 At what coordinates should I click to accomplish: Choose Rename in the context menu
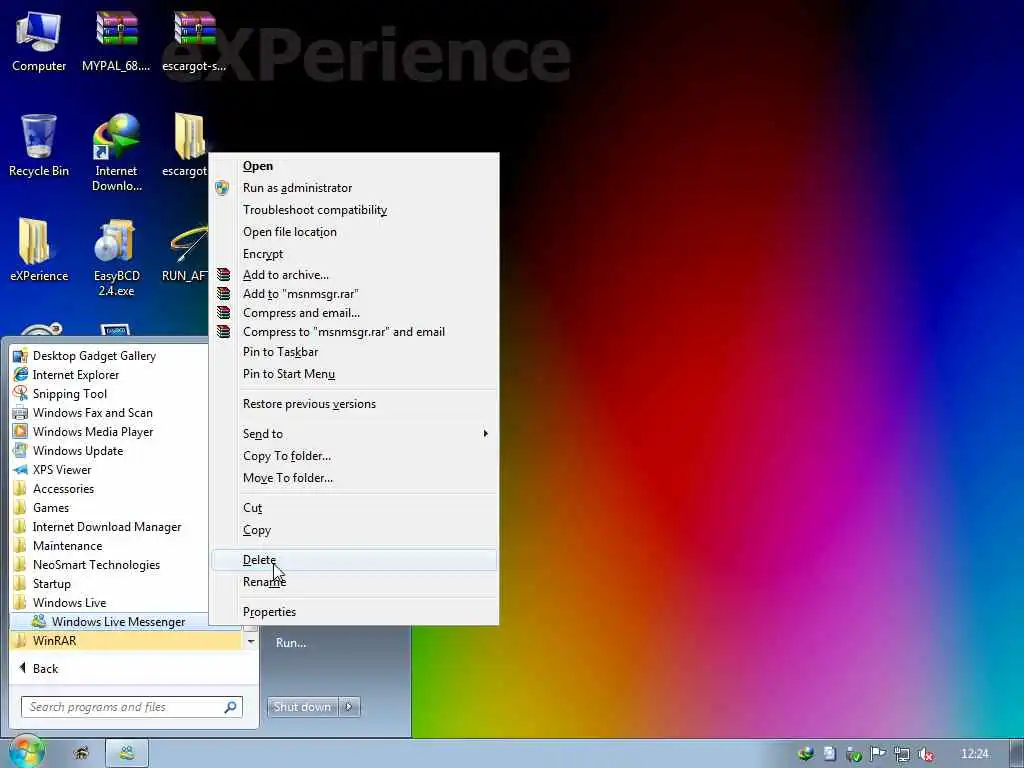(355, 582)
